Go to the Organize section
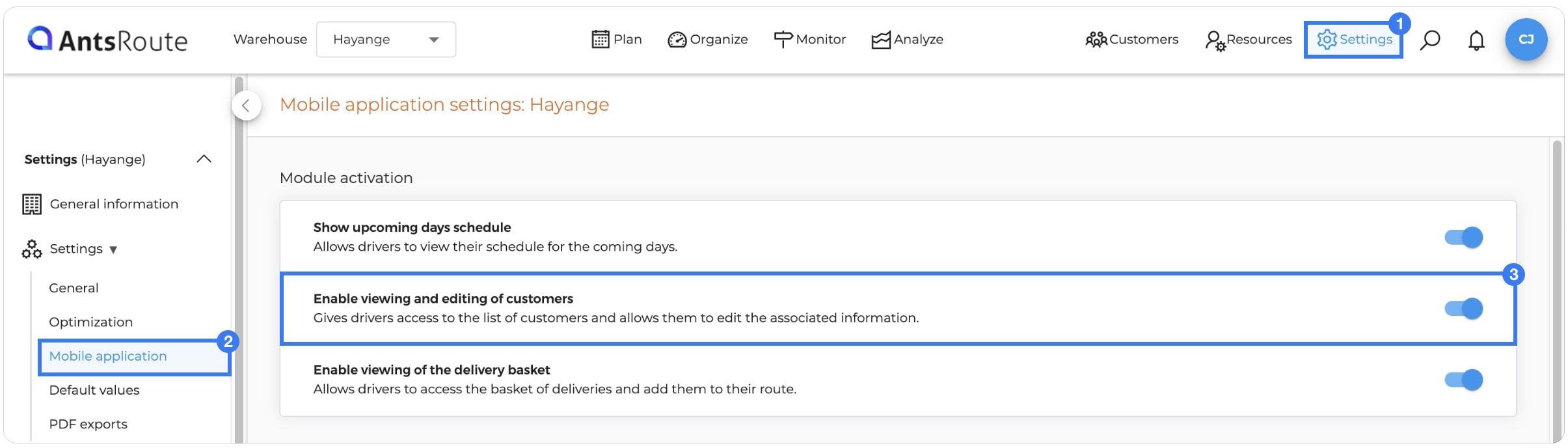Viewport: 1568px width, 448px height. coord(708,40)
